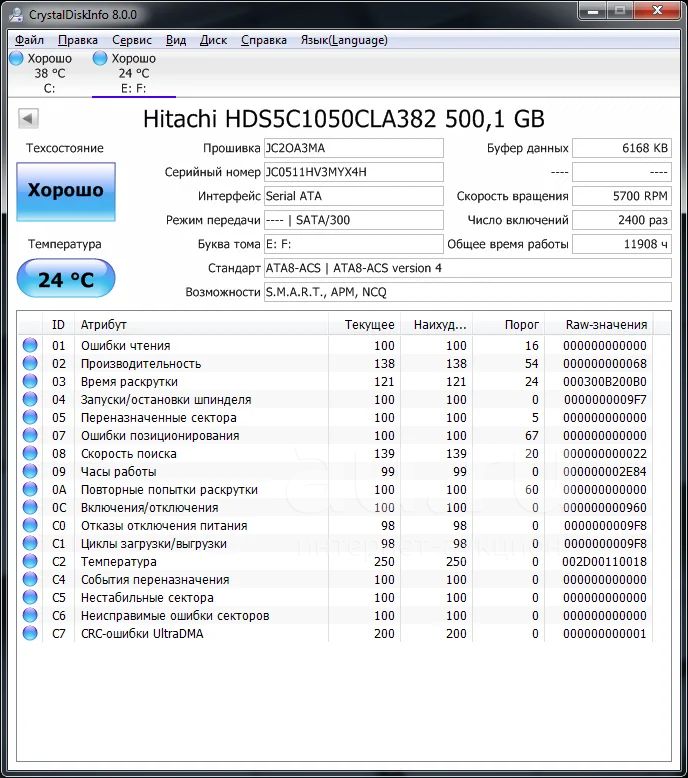
Task: Click status orb for 0C Включения/отключения
Action: 30,507
